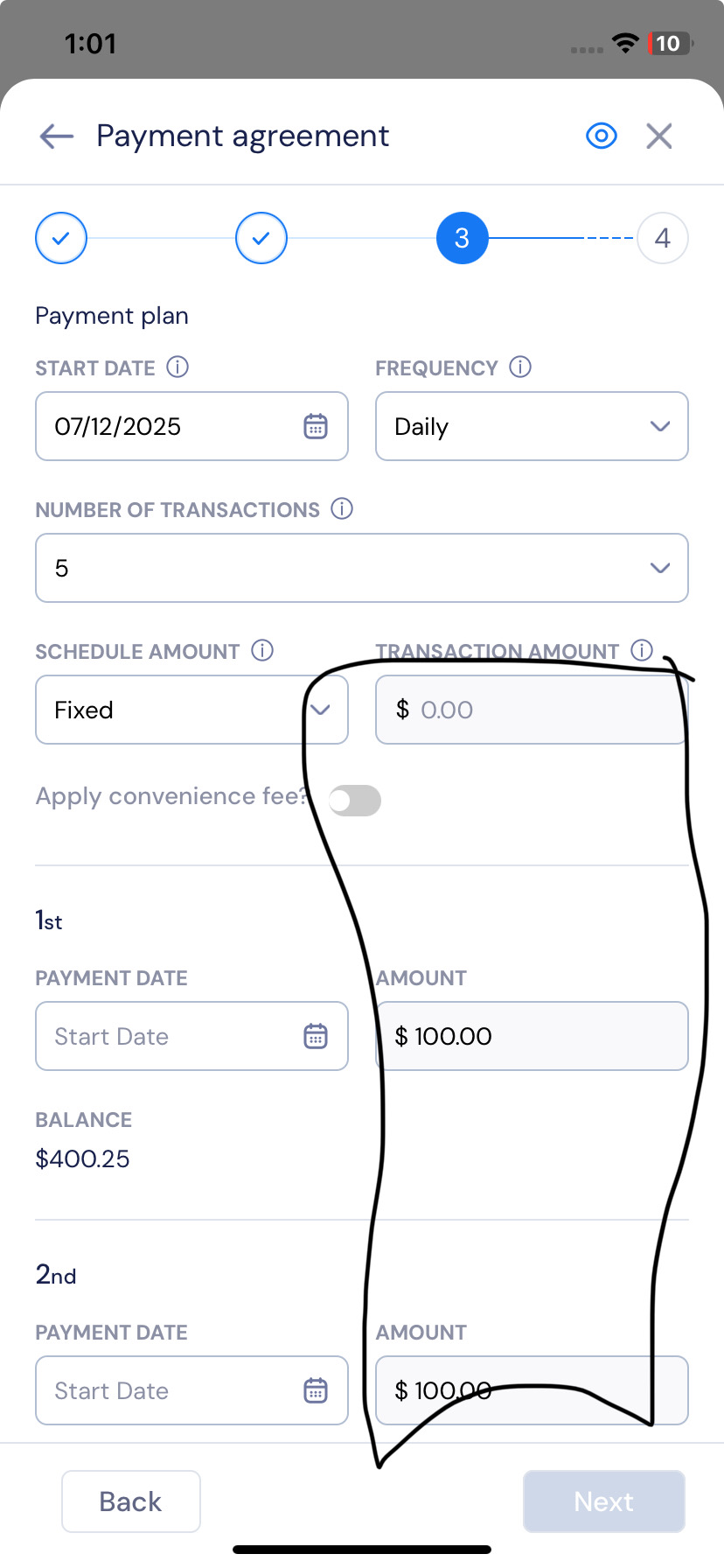Tap the Transaction Amount info icon

coord(642,651)
